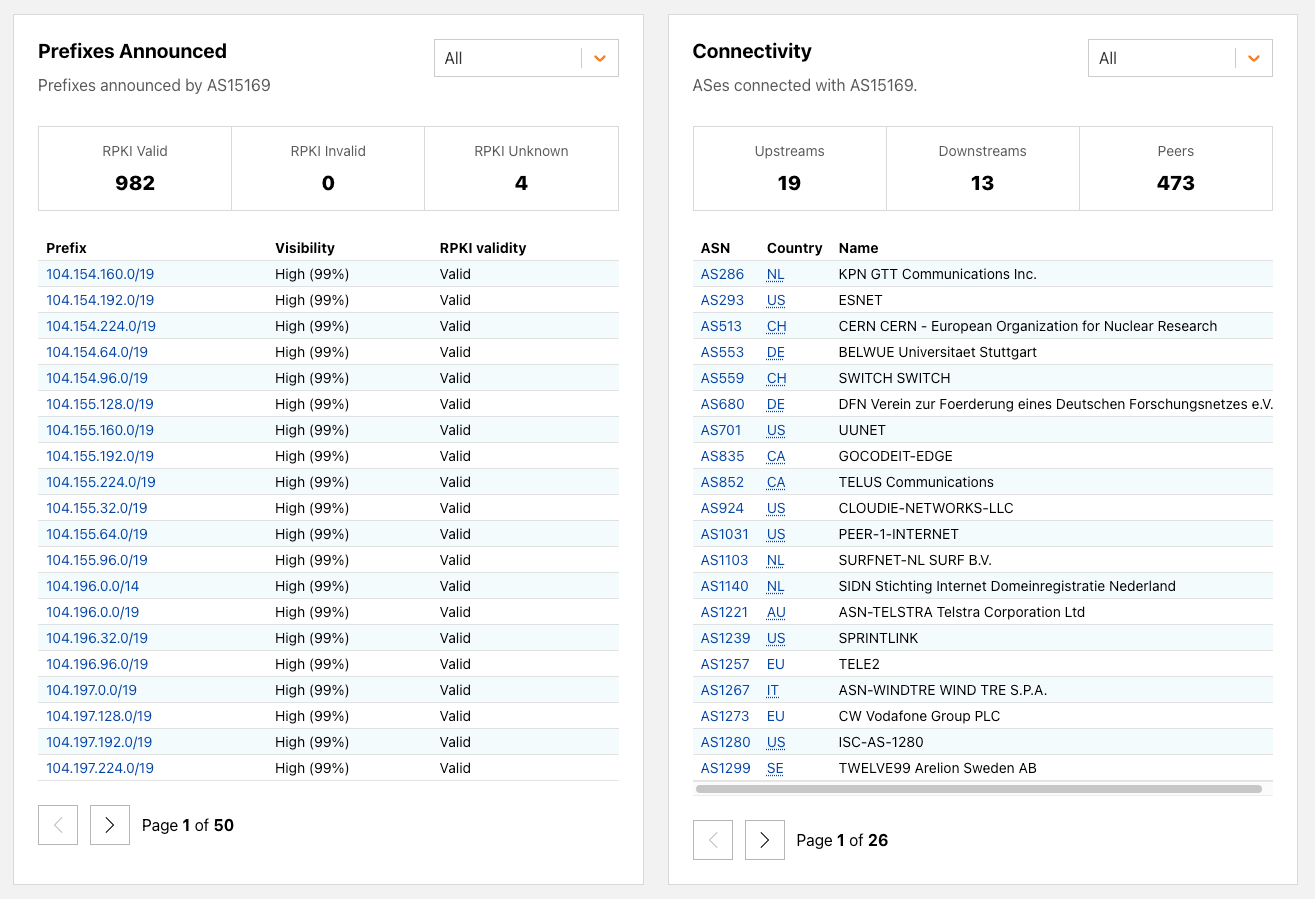The height and width of the screenshot is (899, 1315).
Task: Open prefix 104.155.128.0/19
Action: click(100, 404)
